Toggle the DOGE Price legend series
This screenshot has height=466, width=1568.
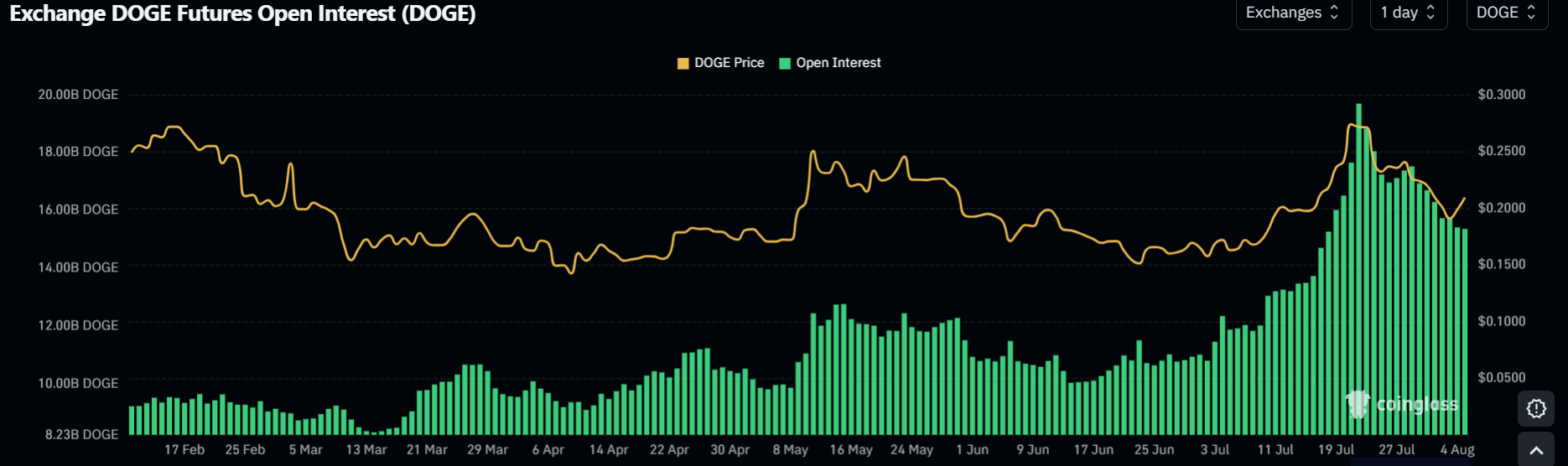(721, 63)
